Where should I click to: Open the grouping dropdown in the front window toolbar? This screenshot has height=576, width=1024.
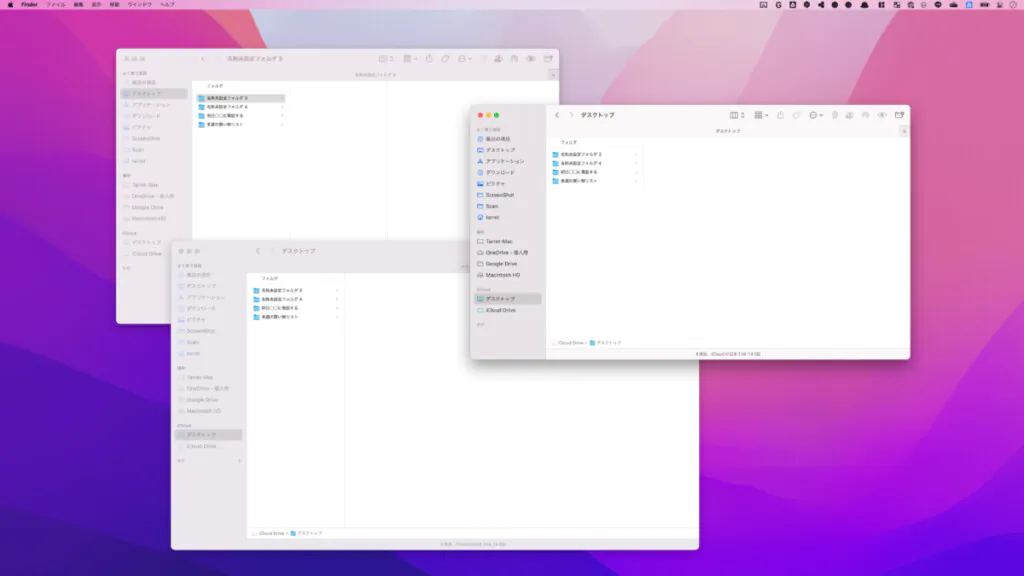[761, 115]
